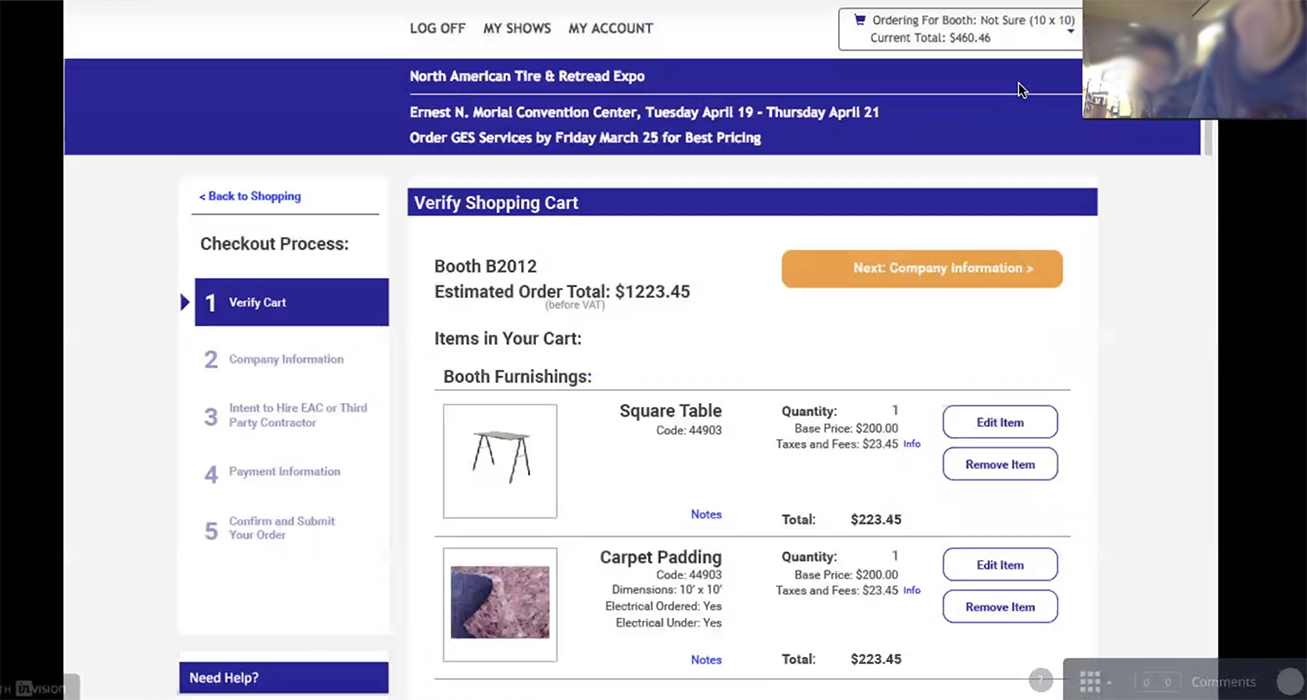Click the North American Tire & Retread Expo title
Viewport: 1307px width, 700px height.
[x=527, y=76]
